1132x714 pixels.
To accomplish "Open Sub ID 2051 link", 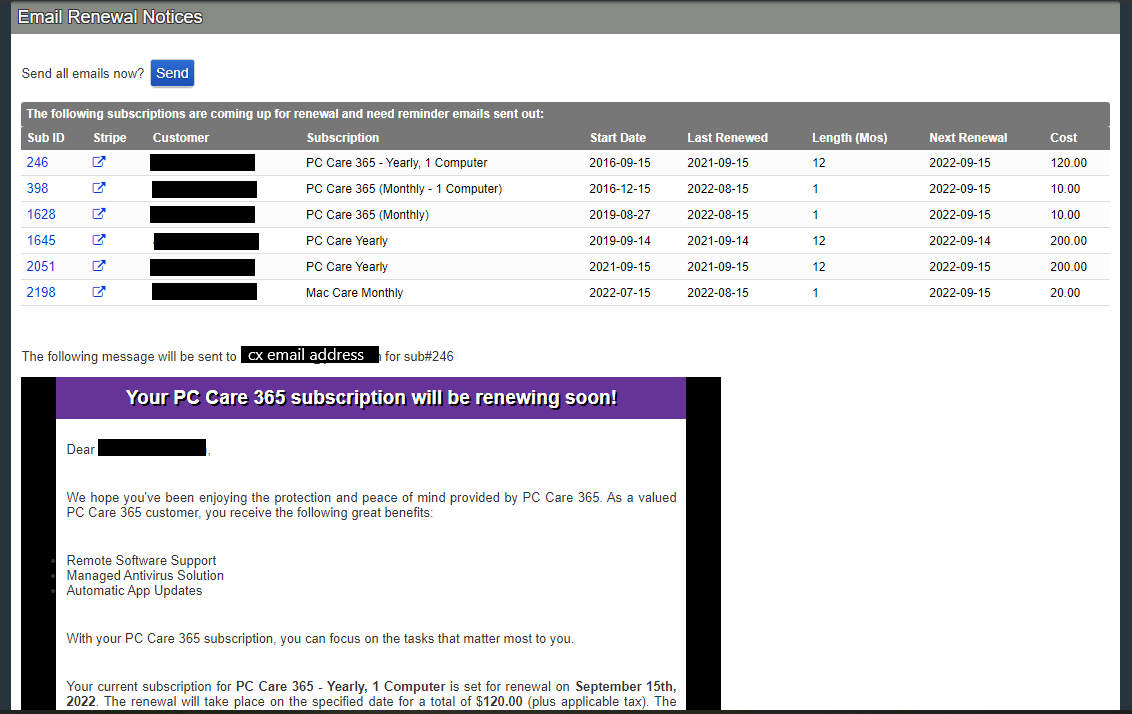I will 41,266.
